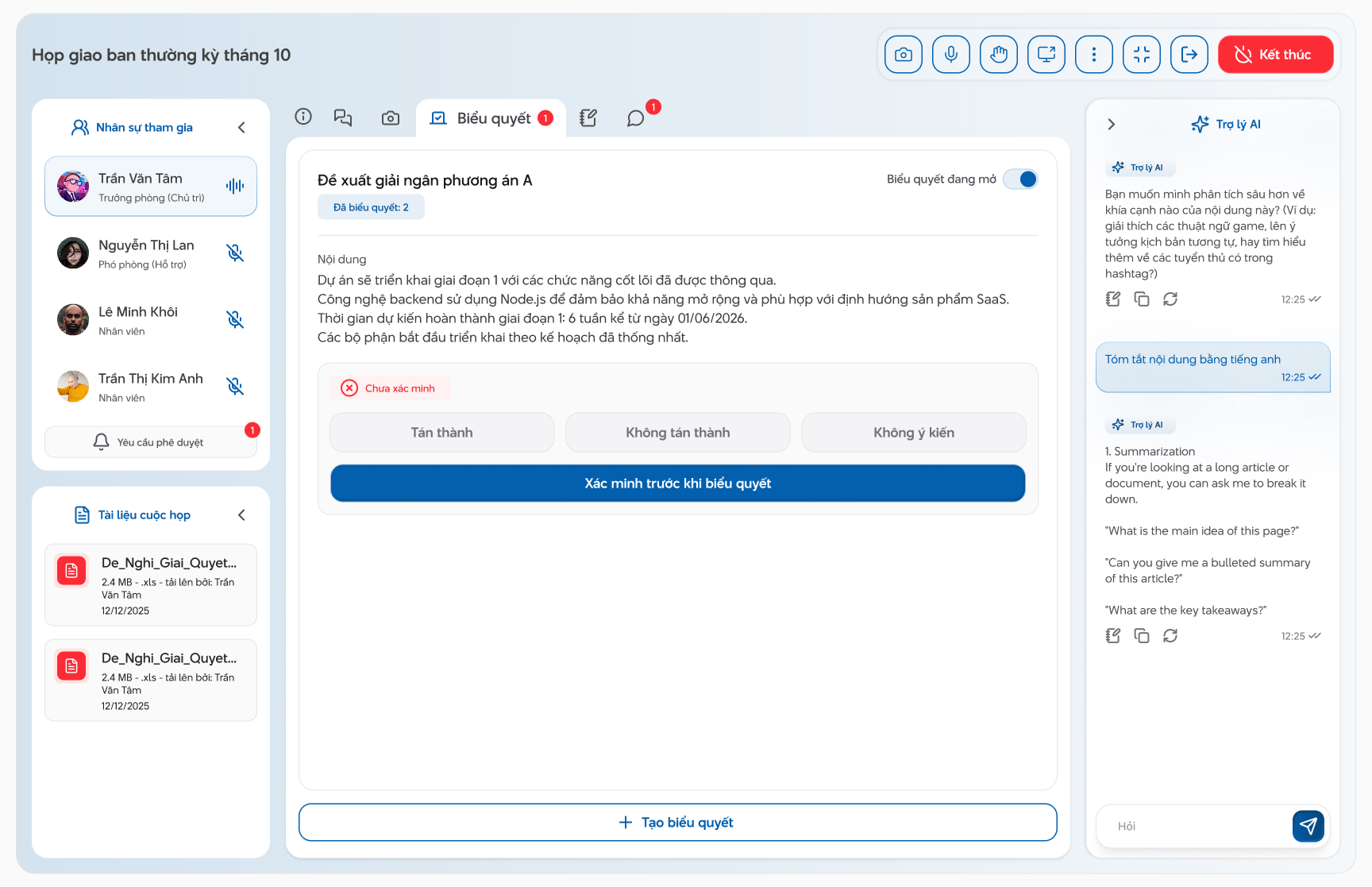The width and height of the screenshot is (1372, 887).
Task: Open comments tab with notification badge
Action: pos(636,118)
